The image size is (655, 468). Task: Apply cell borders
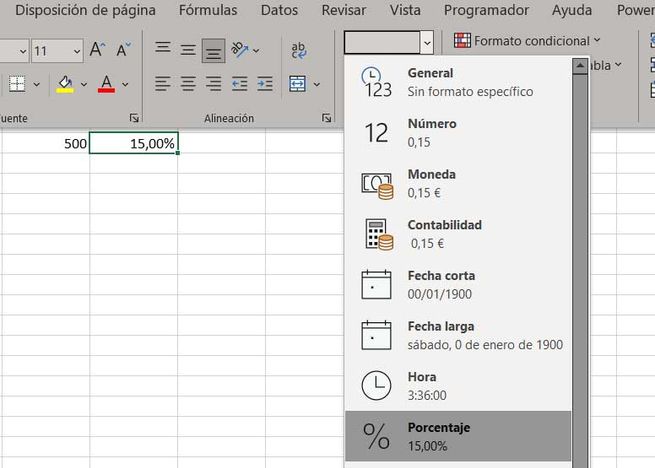tap(17, 84)
